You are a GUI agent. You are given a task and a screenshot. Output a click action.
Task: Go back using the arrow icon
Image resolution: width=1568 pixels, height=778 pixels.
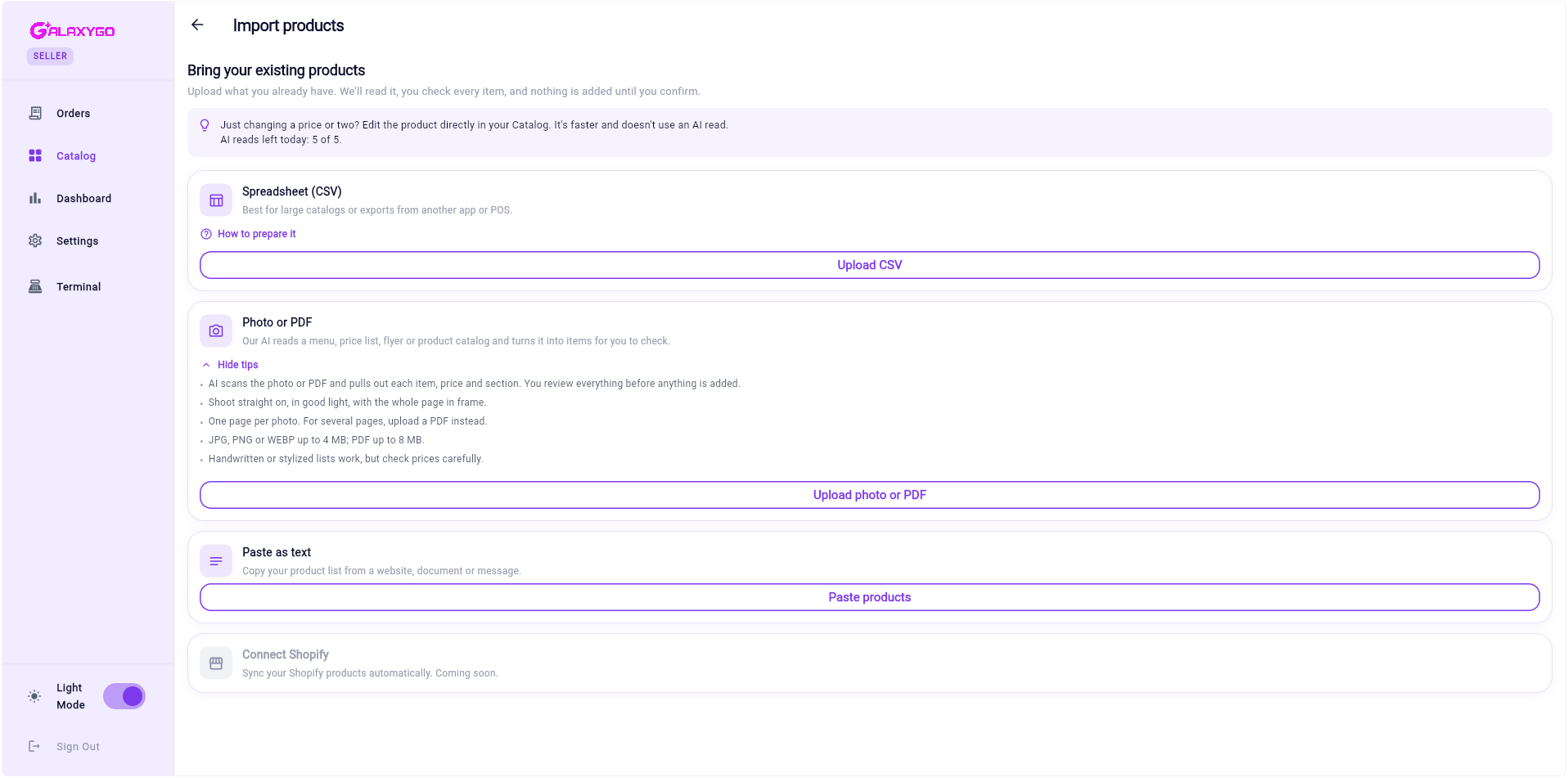click(197, 25)
